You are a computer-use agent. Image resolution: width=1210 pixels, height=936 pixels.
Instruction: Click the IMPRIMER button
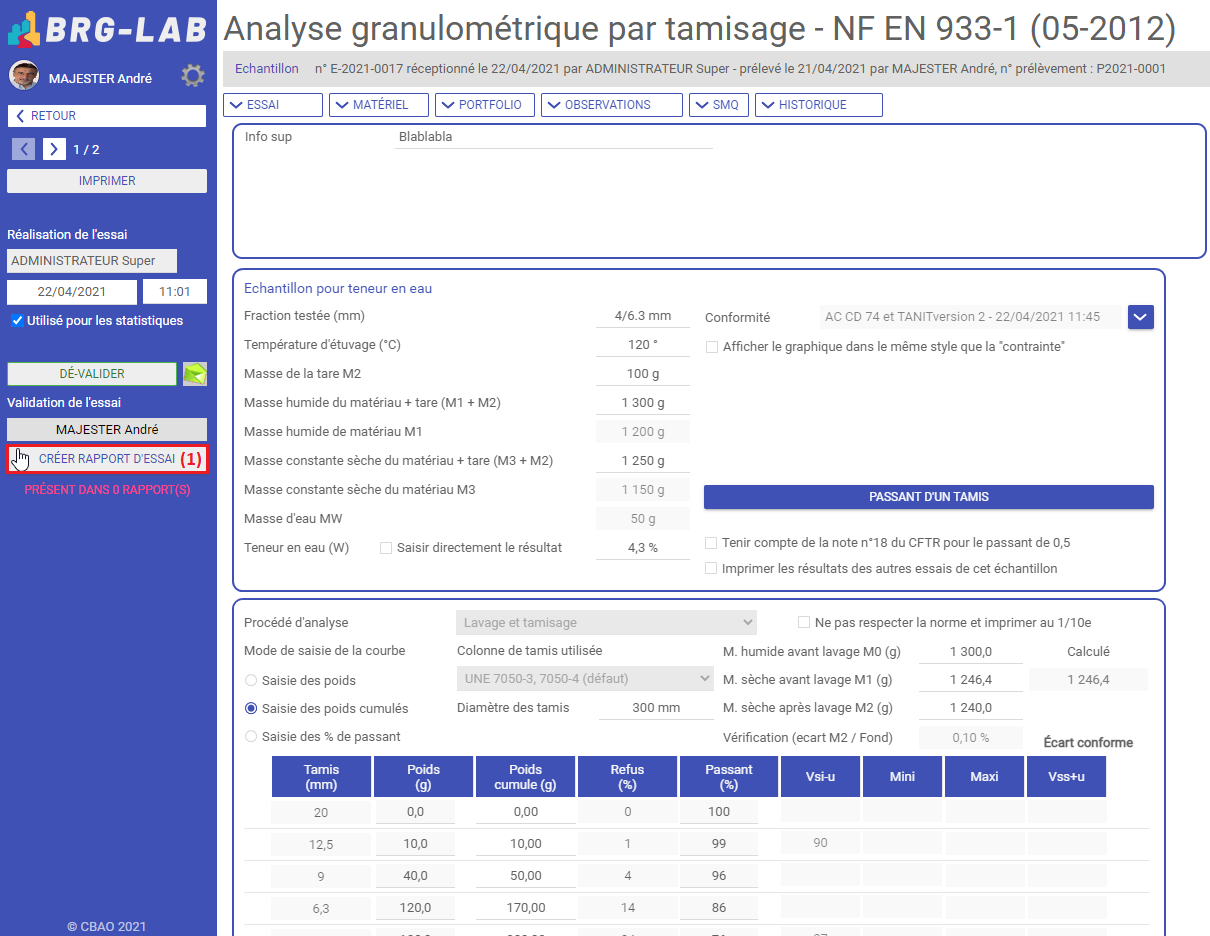(x=107, y=181)
